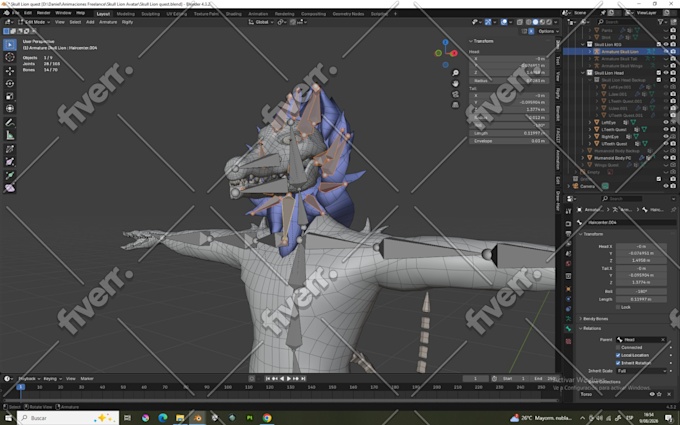Select the Shear tool
680x425 pixels.
coord(10,188)
